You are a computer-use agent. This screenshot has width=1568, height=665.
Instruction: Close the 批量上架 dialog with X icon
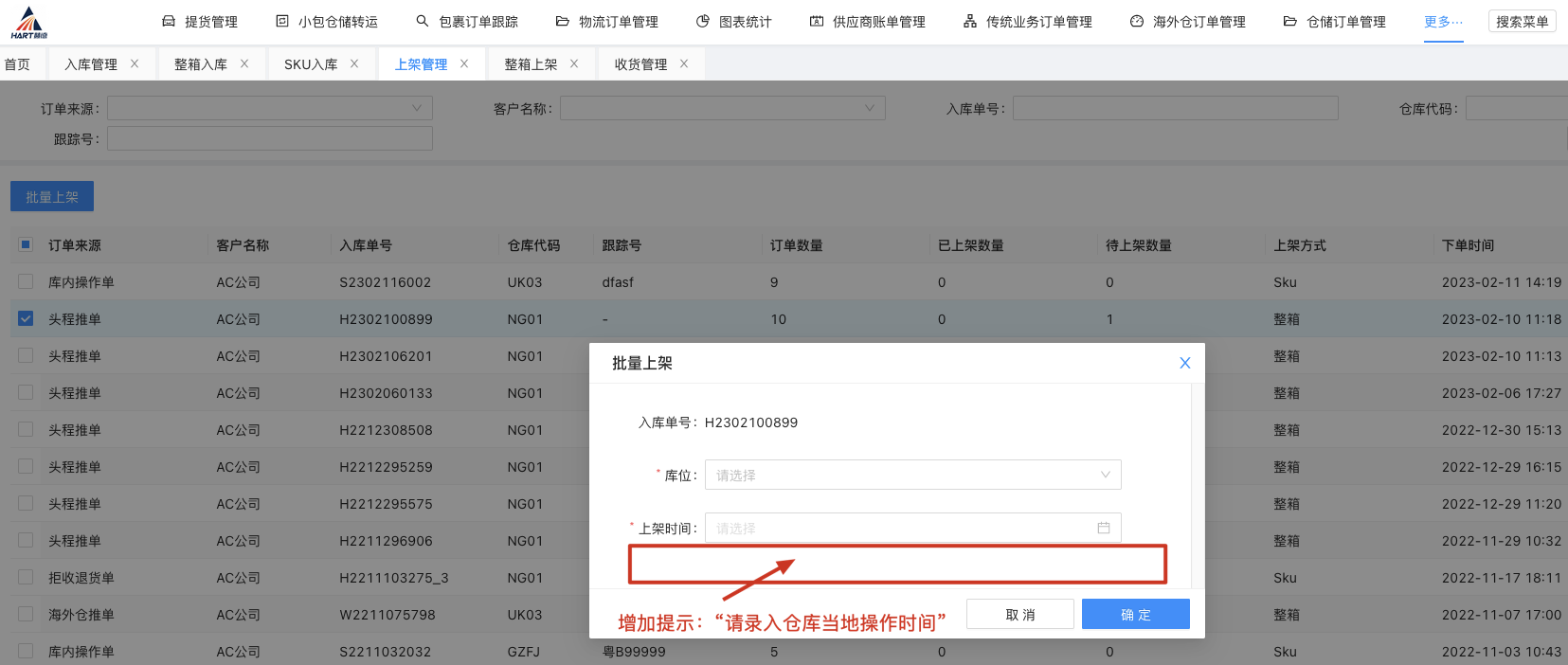pos(1184,363)
